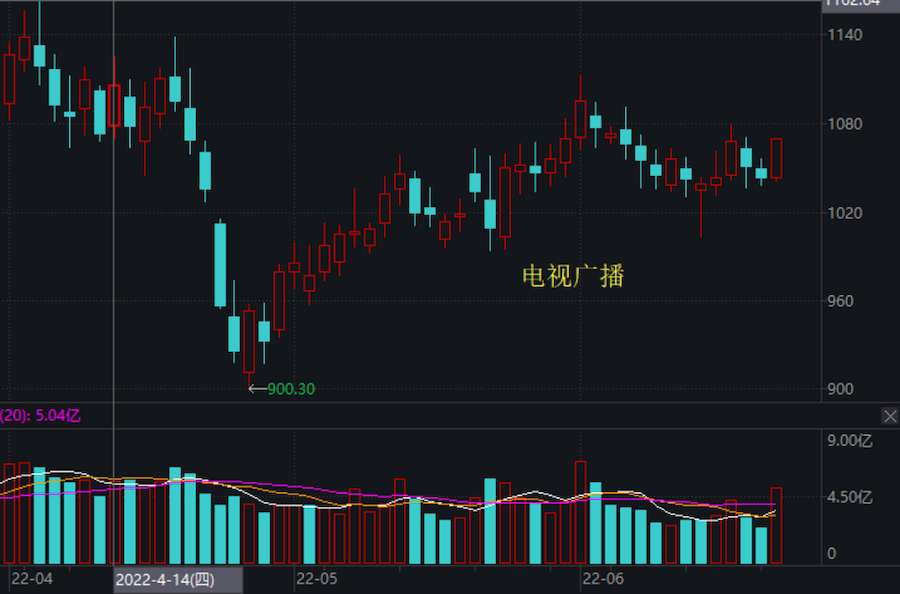Select the 960 price axis label
The width and height of the screenshot is (900, 594).
point(840,301)
